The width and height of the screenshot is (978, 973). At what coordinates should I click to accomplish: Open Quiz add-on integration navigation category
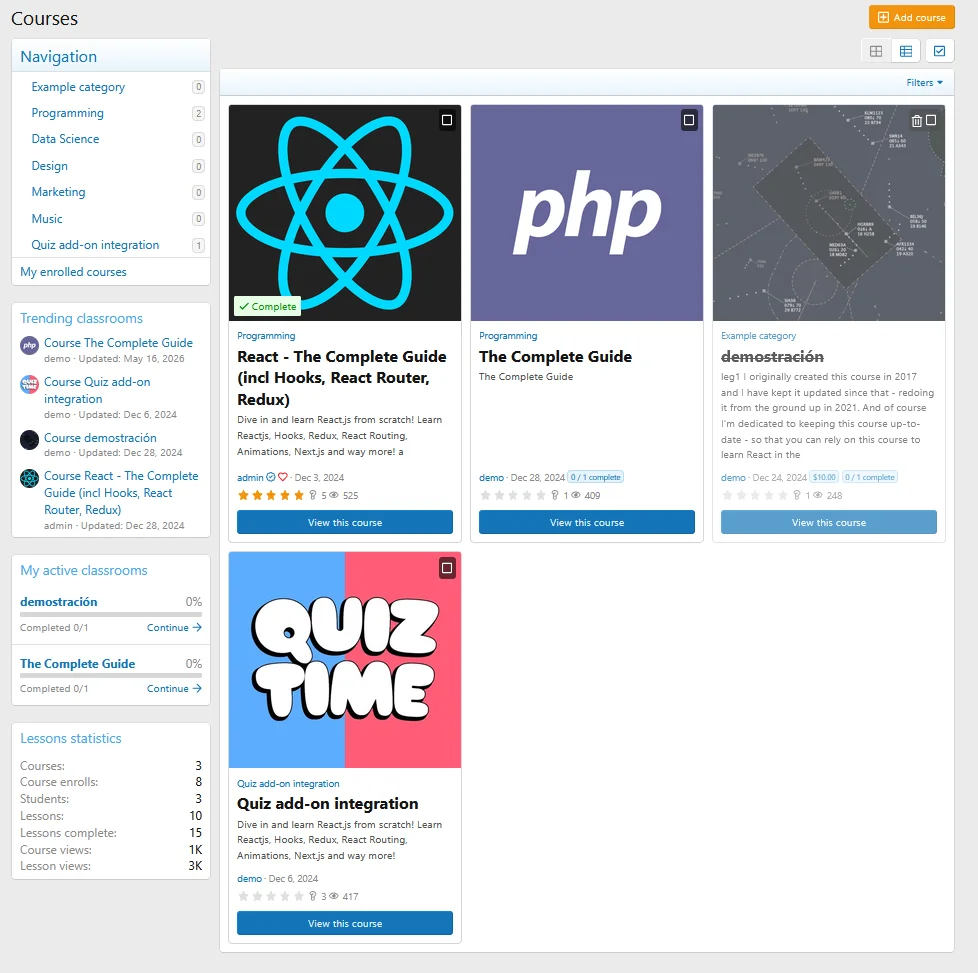[x=95, y=245]
